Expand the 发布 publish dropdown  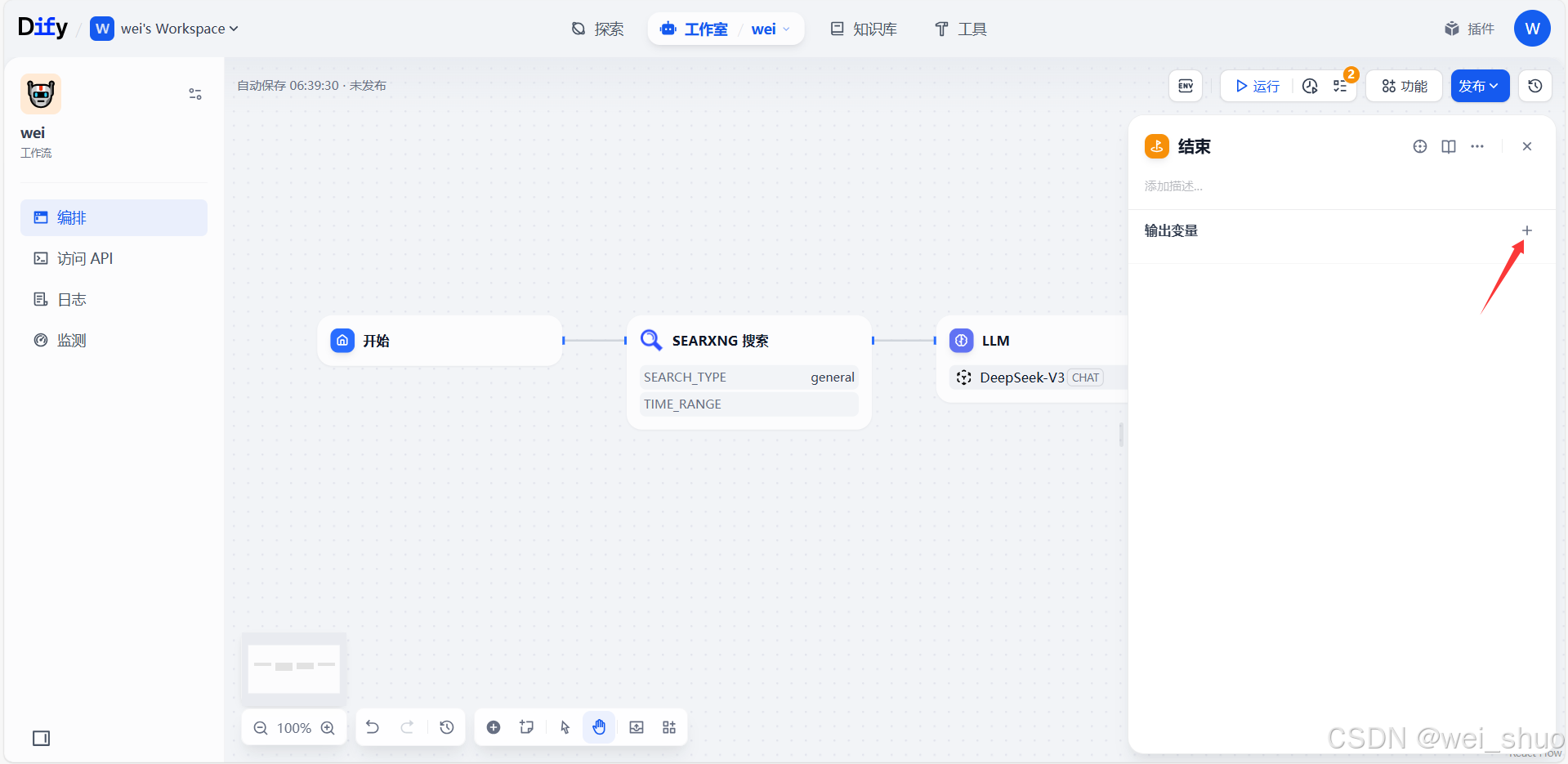coord(1480,86)
